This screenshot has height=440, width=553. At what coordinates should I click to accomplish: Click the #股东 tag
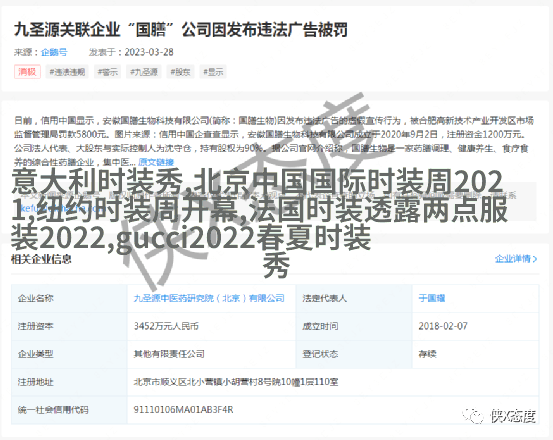click(180, 72)
